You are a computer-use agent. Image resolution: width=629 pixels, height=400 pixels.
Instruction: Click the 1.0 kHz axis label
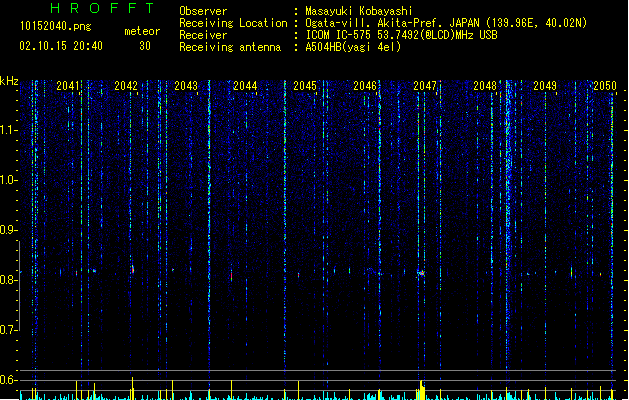pos(8,180)
